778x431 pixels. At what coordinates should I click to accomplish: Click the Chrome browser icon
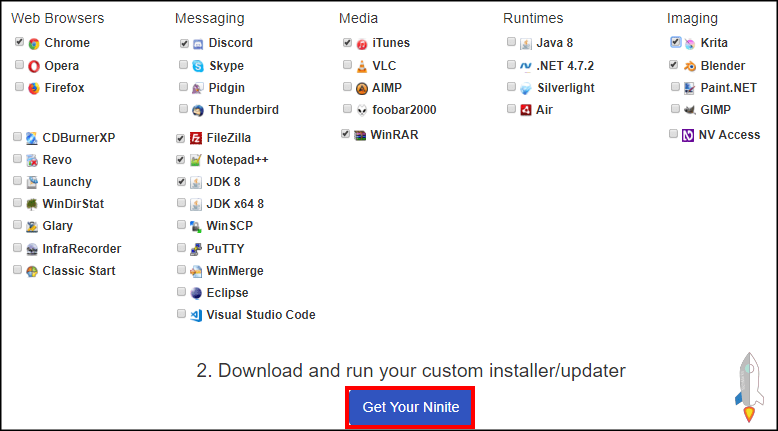34,43
